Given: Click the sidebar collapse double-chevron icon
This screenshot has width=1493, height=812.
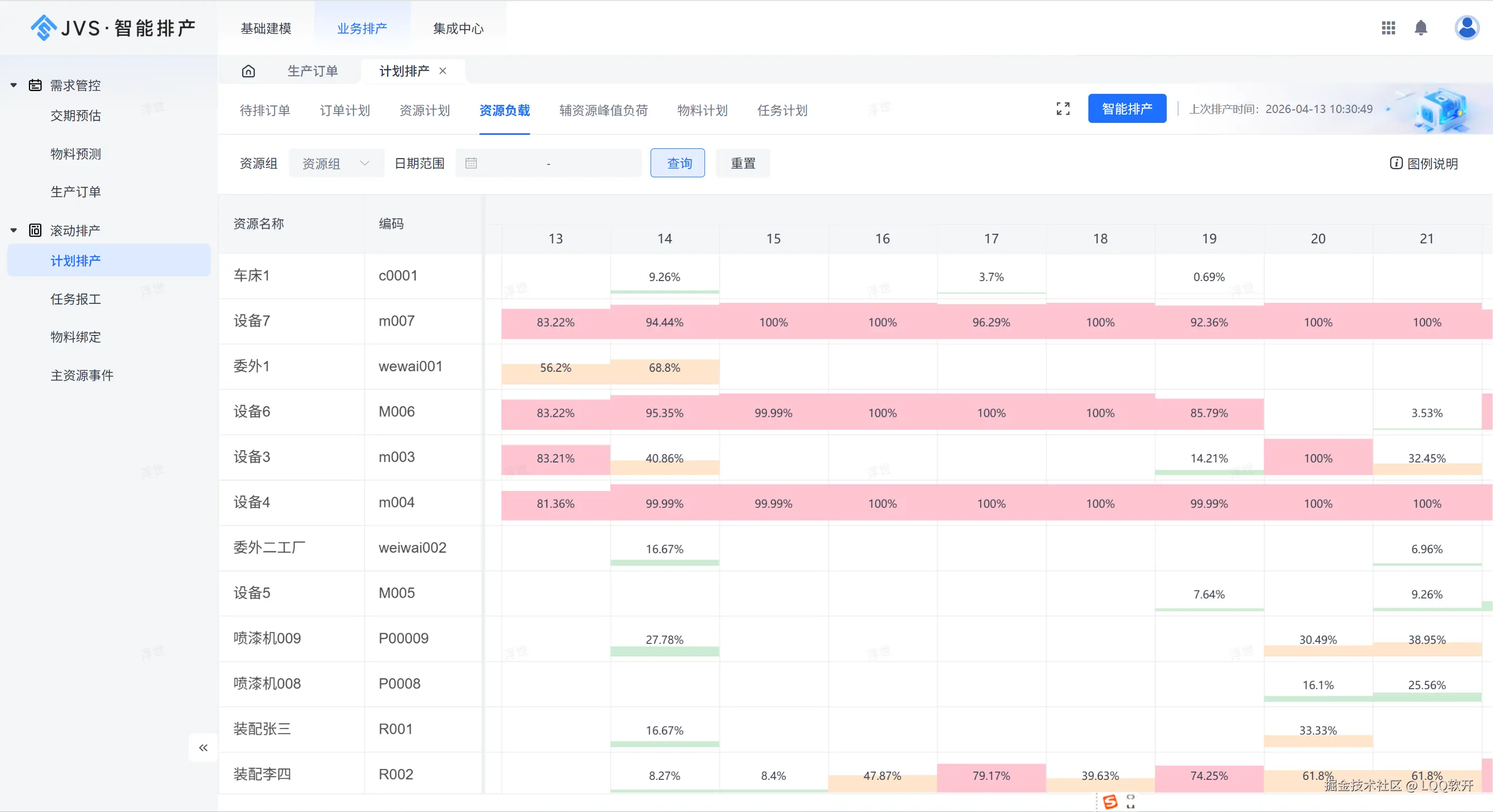Looking at the screenshot, I should [x=203, y=748].
